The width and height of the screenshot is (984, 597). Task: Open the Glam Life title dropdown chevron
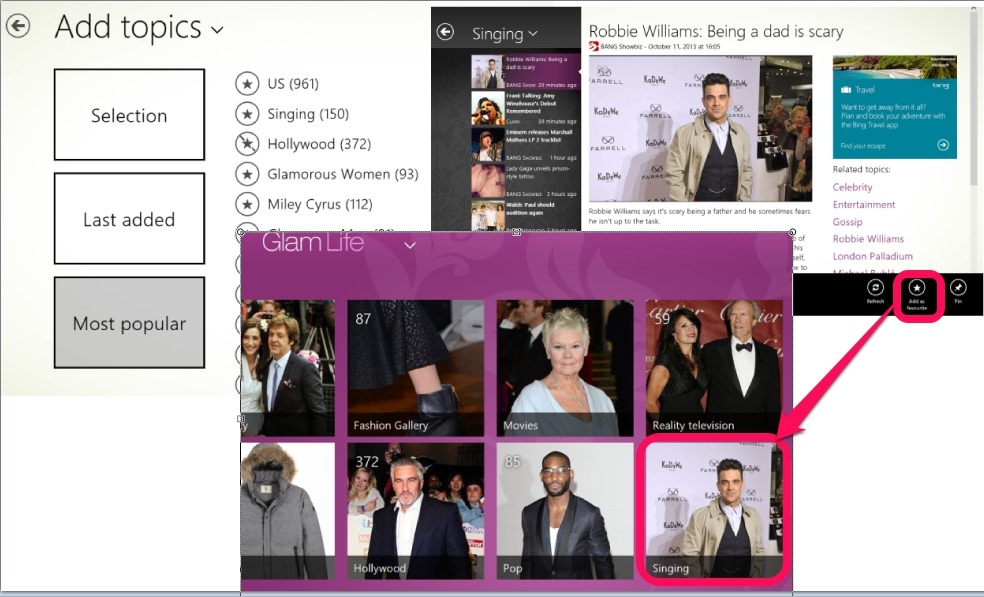coord(410,245)
